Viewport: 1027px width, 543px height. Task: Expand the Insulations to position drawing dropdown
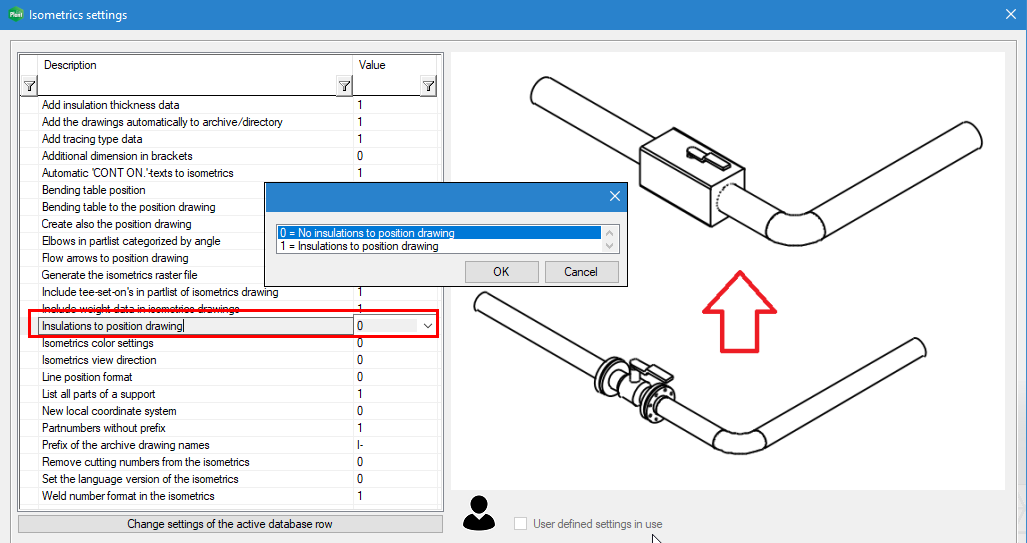click(x=428, y=326)
